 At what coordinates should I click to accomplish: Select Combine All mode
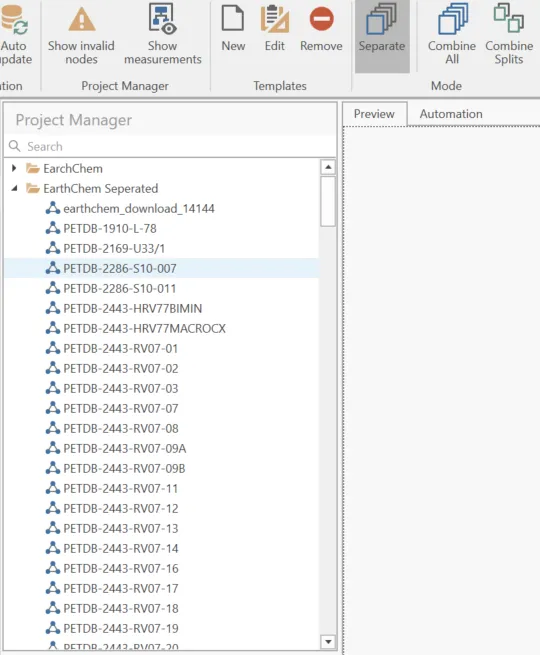(452, 35)
